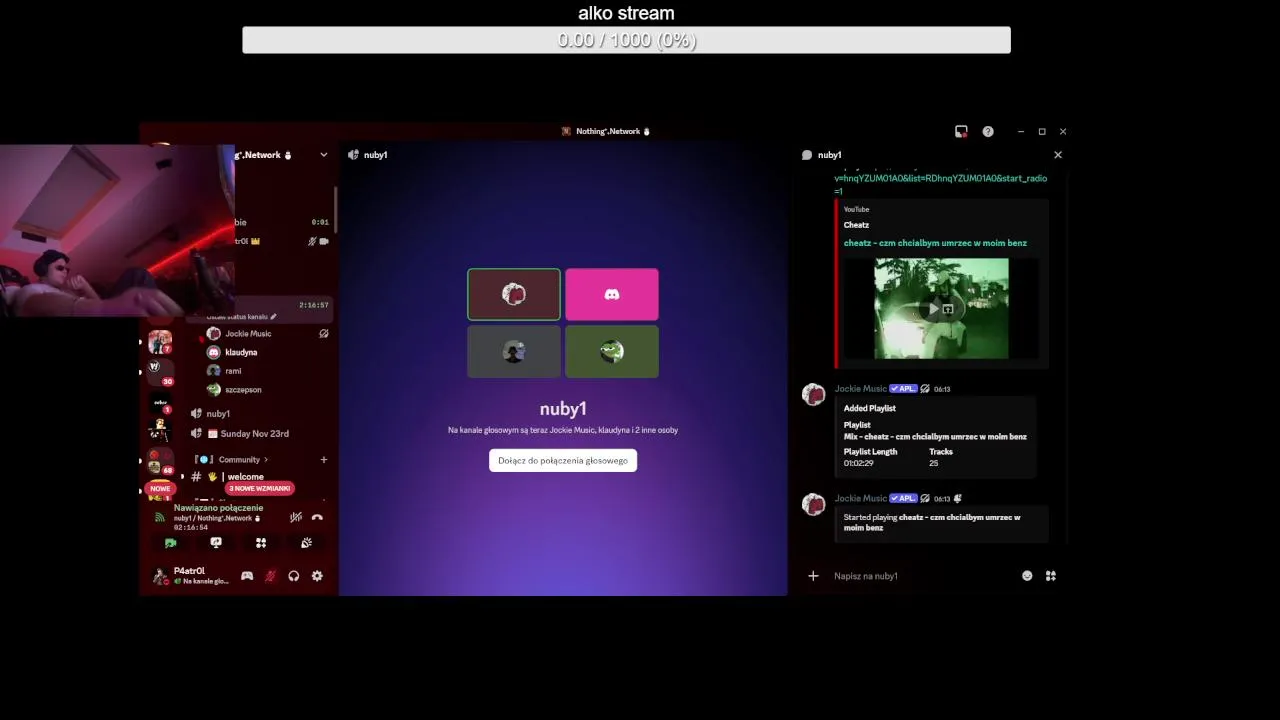The height and width of the screenshot is (720, 1280).
Task: Click the 3 NOWE WZMIANKI mentions pill
Action: [x=259, y=488]
